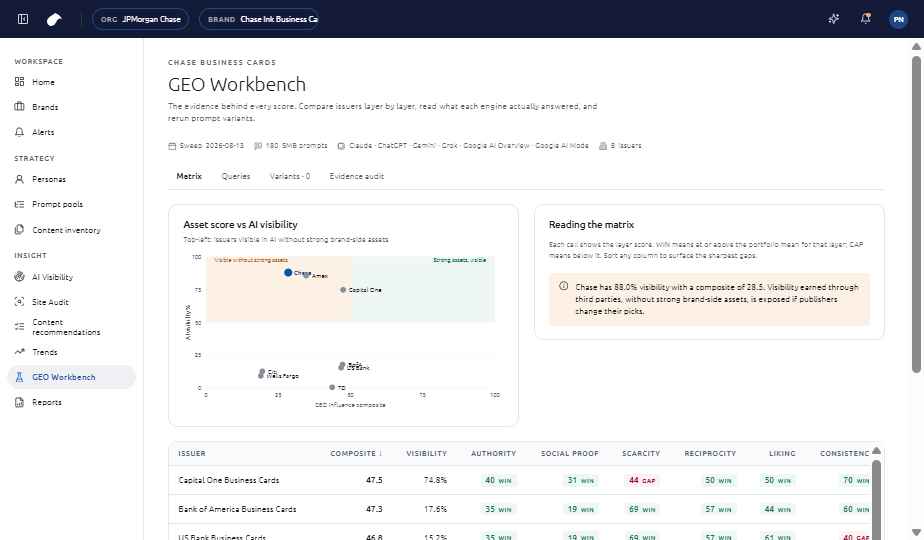
Task: Click the engines list icon before Claude
Action: tap(341, 146)
